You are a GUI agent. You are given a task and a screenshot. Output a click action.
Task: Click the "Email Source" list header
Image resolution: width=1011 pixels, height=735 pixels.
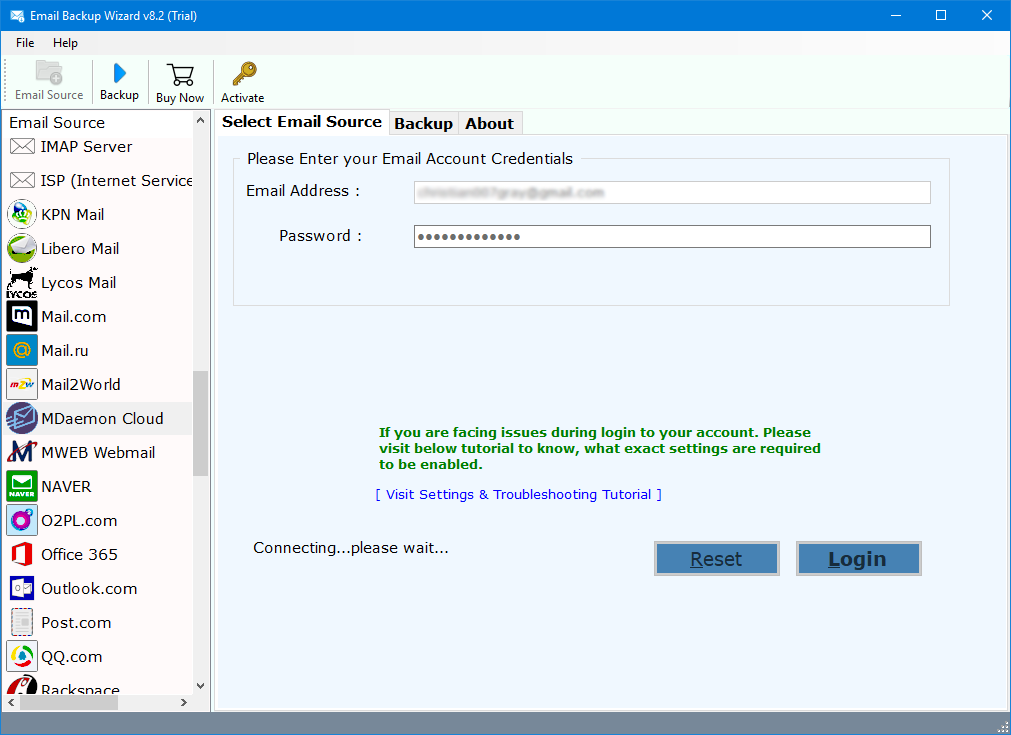pyautogui.click(x=57, y=122)
